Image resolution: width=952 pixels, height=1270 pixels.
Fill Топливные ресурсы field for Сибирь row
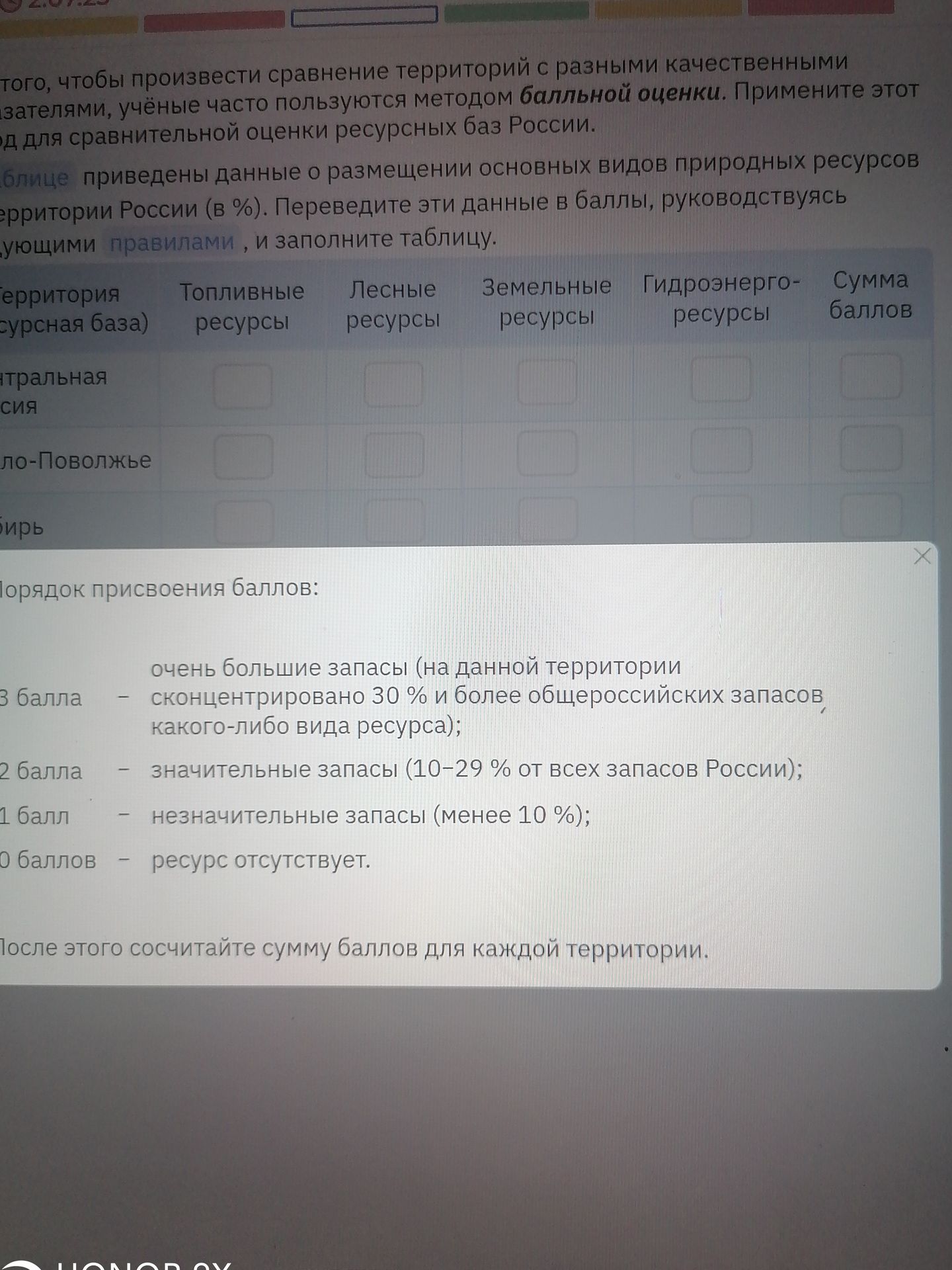(244, 523)
